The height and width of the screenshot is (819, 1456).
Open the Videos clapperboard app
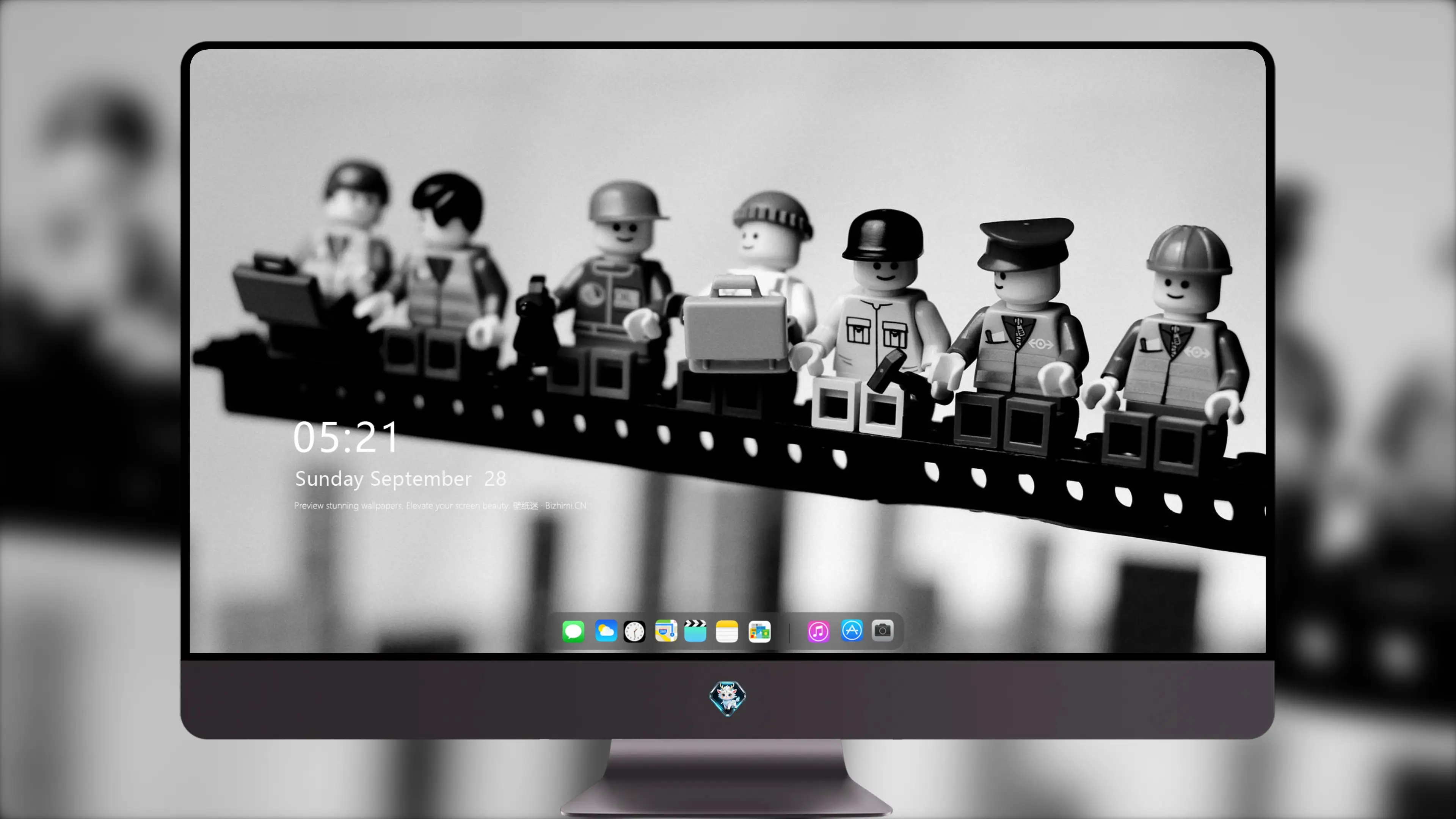click(x=695, y=631)
